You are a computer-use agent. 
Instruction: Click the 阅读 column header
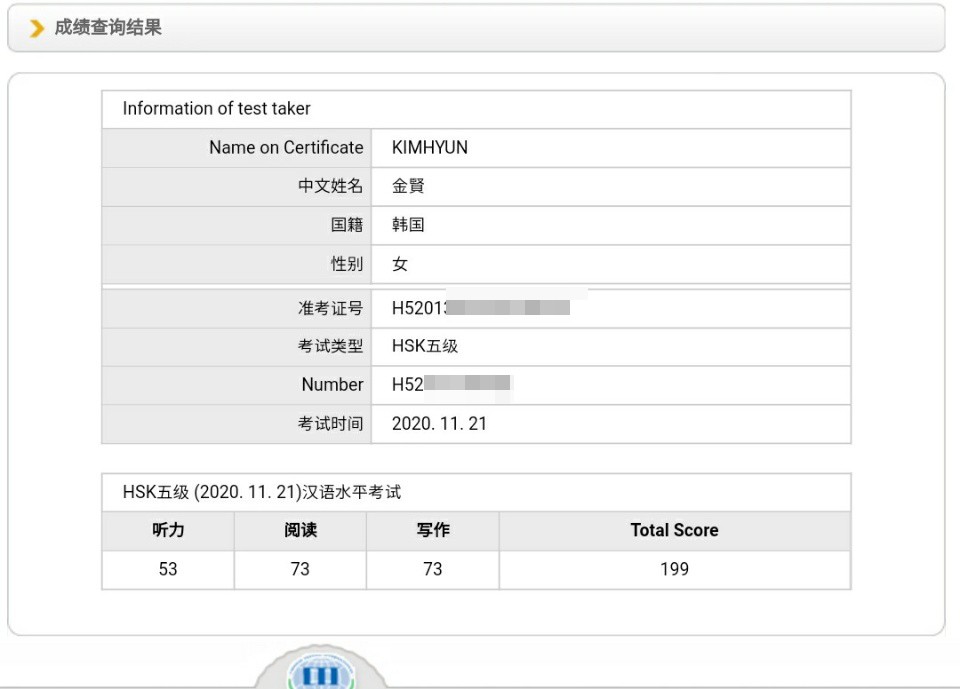pyautogui.click(x=301, y=530)
